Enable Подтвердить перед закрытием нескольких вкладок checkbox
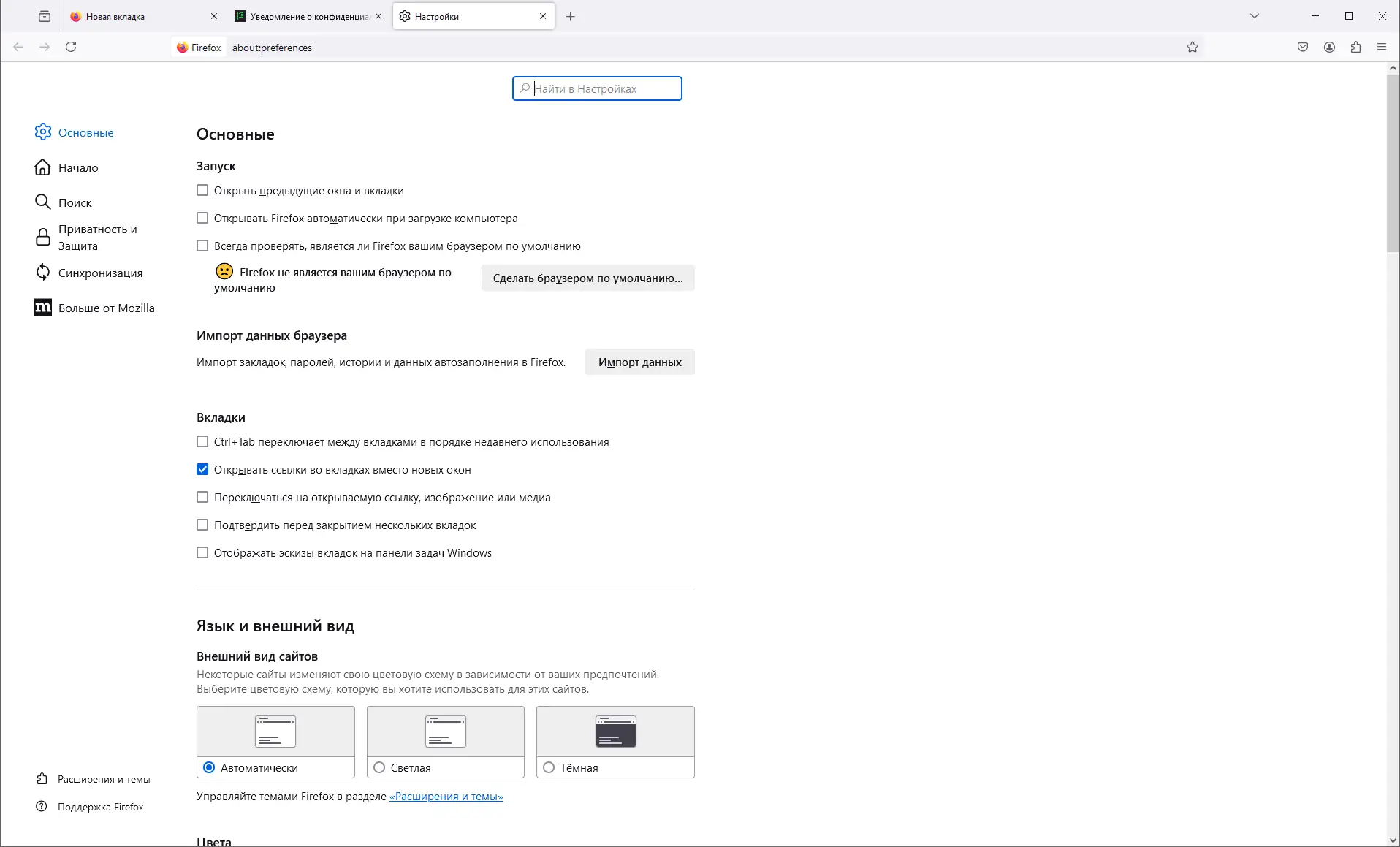This screenshot has height=847, width=1400. click(x=202, y=525)
